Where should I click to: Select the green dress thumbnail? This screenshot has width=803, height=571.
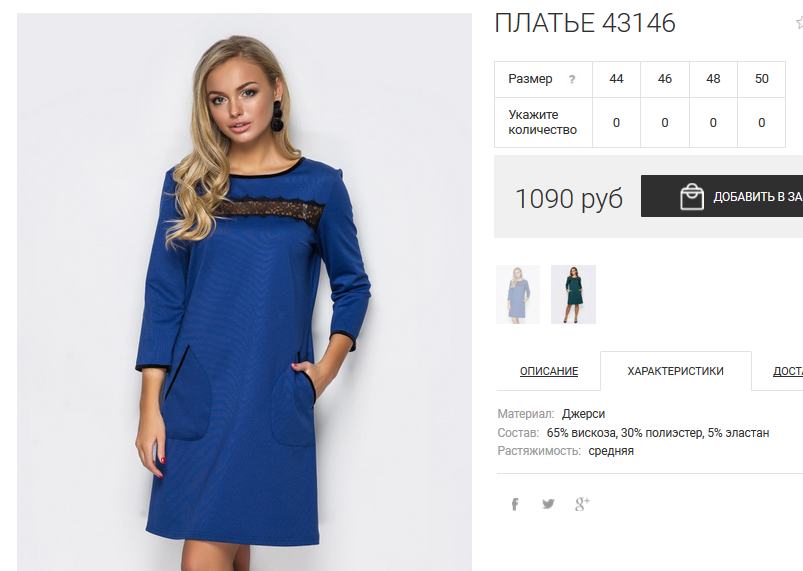point(573,294)
